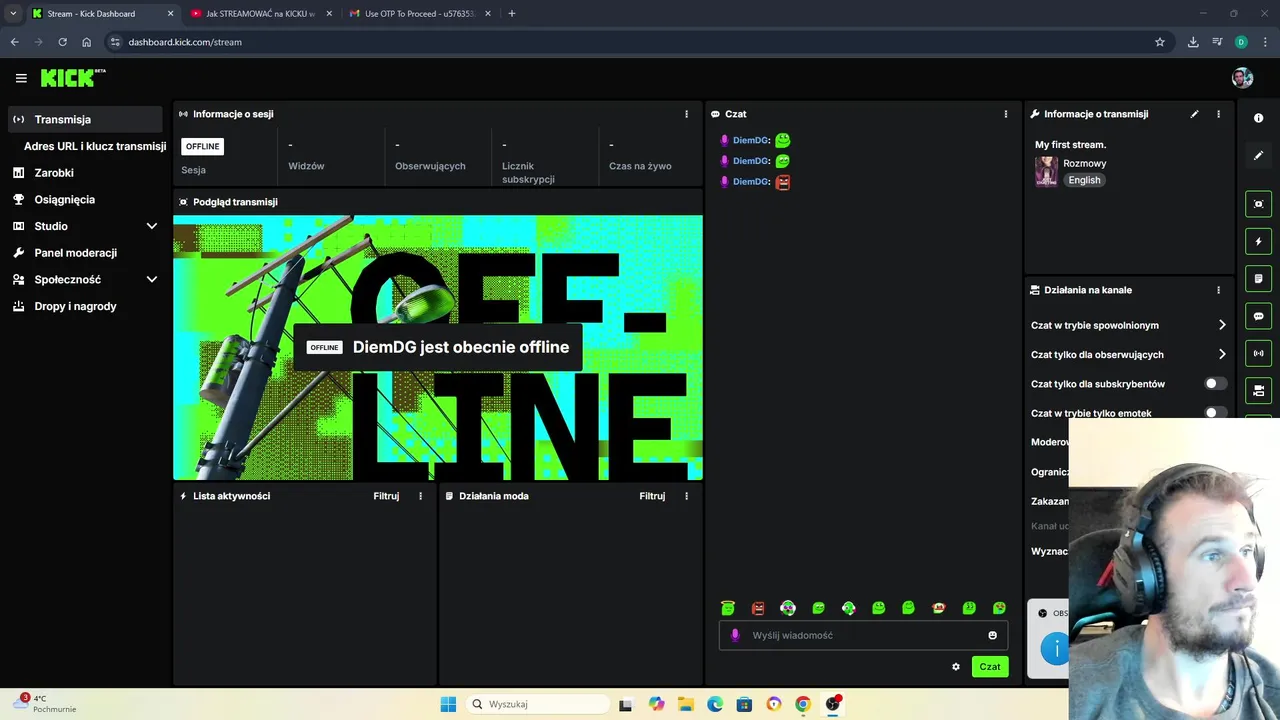Click the Rozmowy category name
This screenshot has width=1280, height=720.
(1084, 163)
